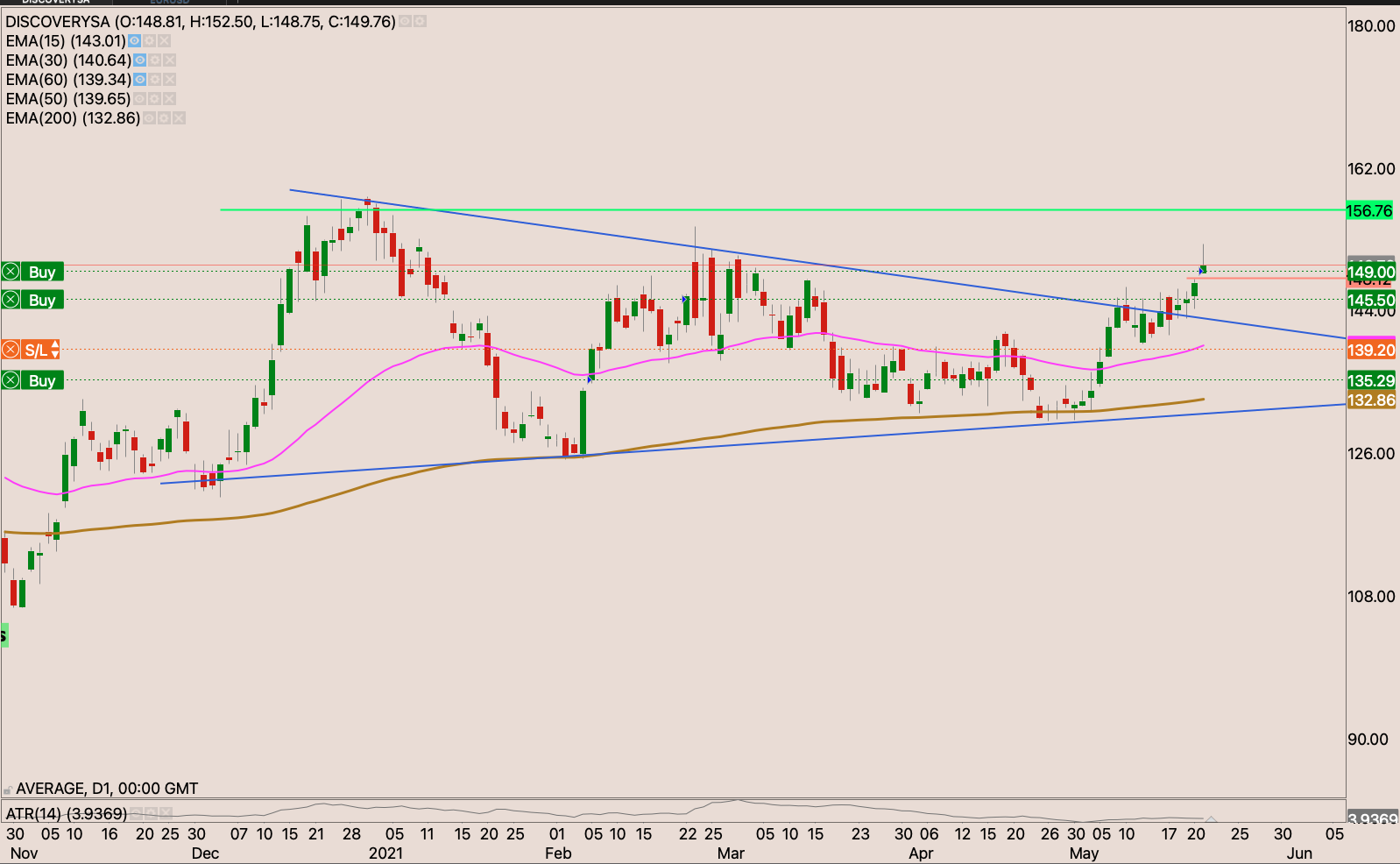
Task: Select the Buy order label at 145.50
Action: 41,300
